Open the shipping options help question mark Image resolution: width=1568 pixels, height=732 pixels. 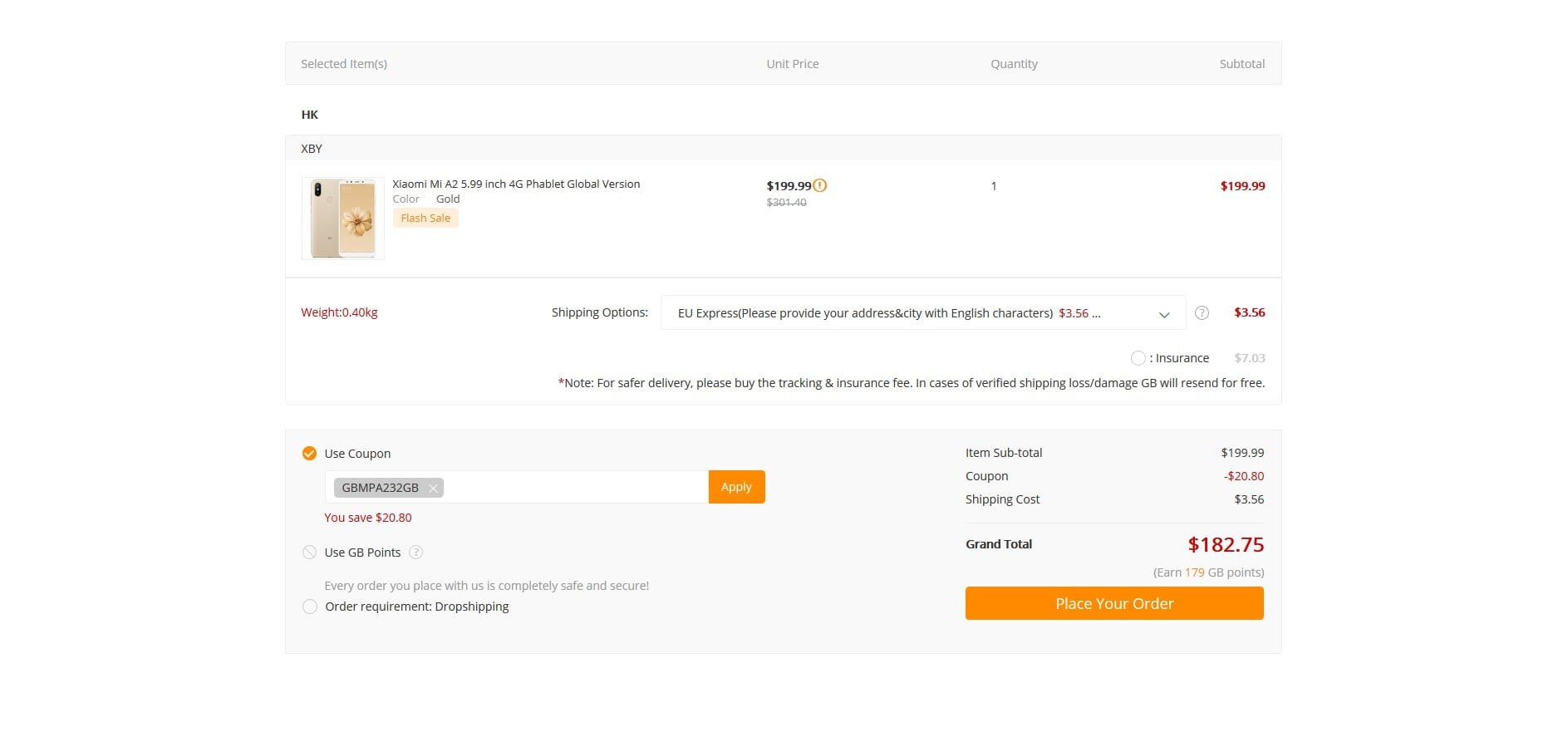tap(1202, 313)
